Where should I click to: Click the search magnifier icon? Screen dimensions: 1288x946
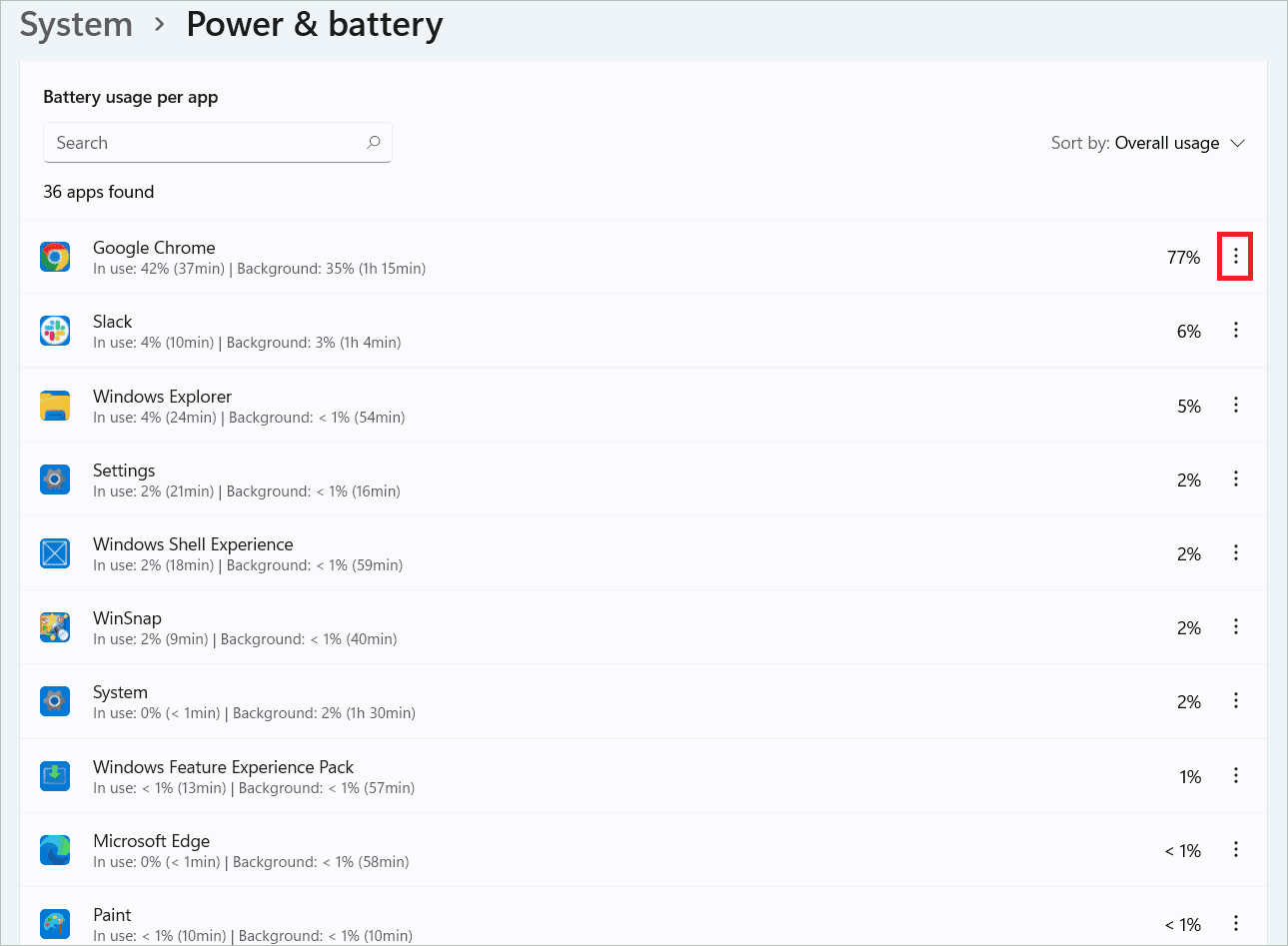tap(374, 143)
